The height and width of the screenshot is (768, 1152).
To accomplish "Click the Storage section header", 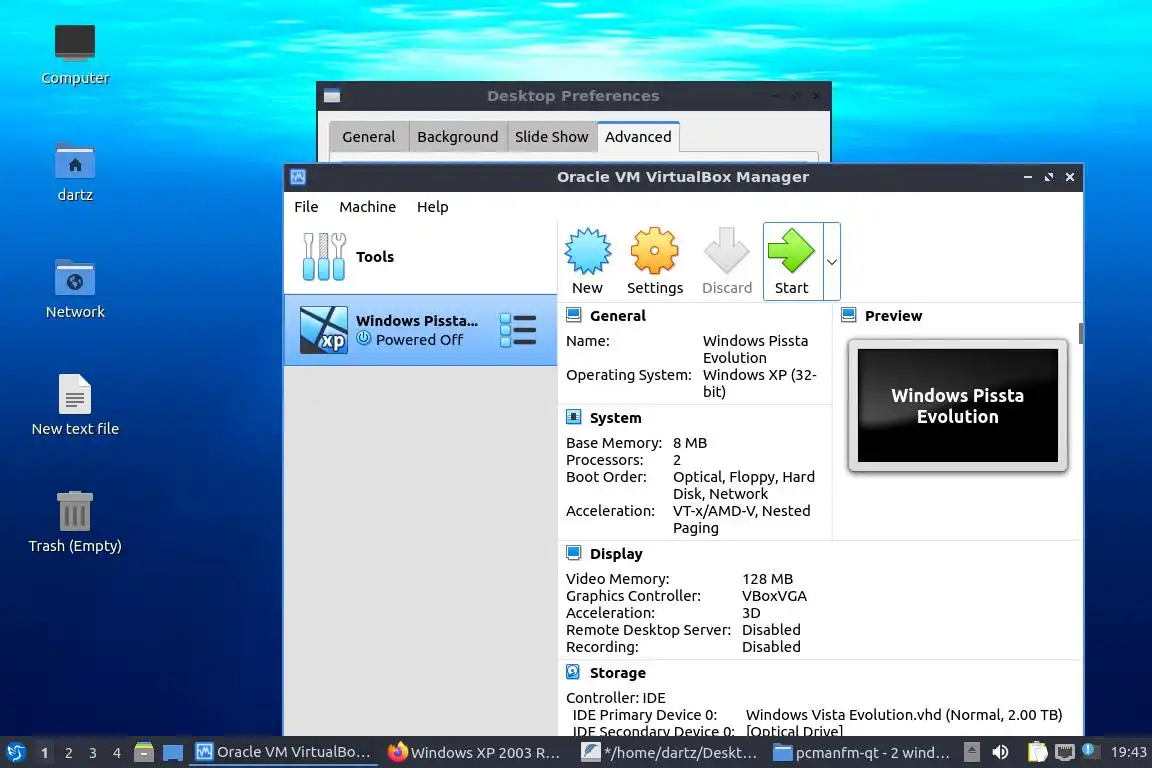I will [617, 673].
